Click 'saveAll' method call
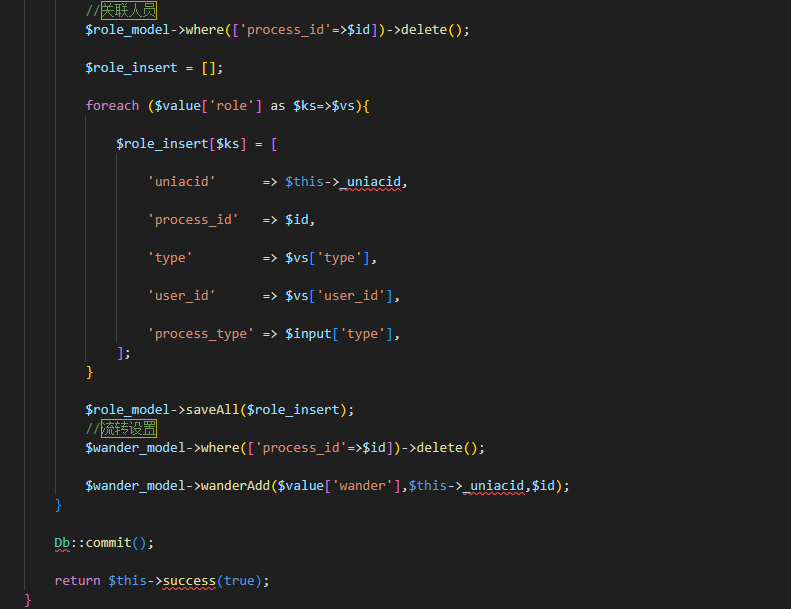The image size is (791, 609). pos(212,410)
